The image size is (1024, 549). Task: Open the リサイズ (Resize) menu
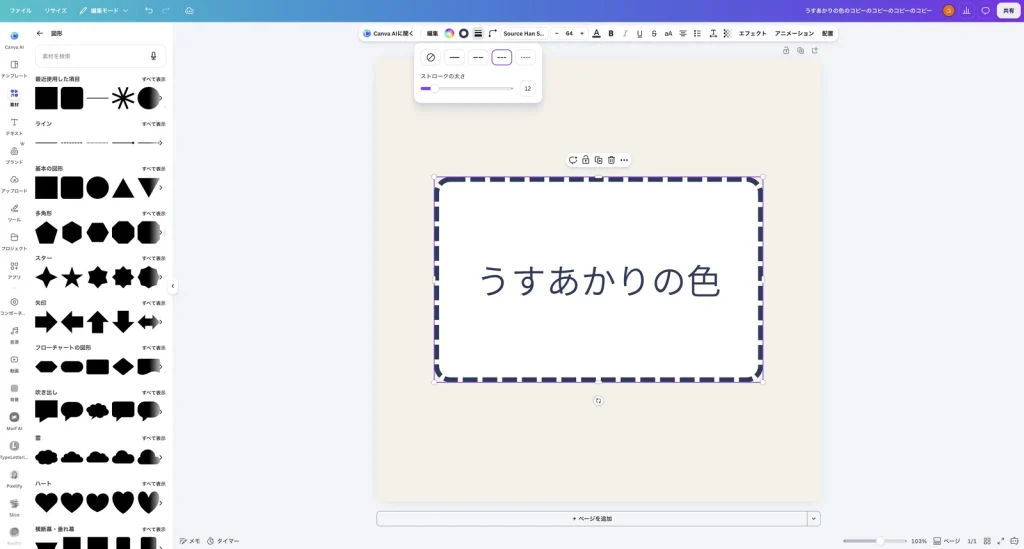56,10
